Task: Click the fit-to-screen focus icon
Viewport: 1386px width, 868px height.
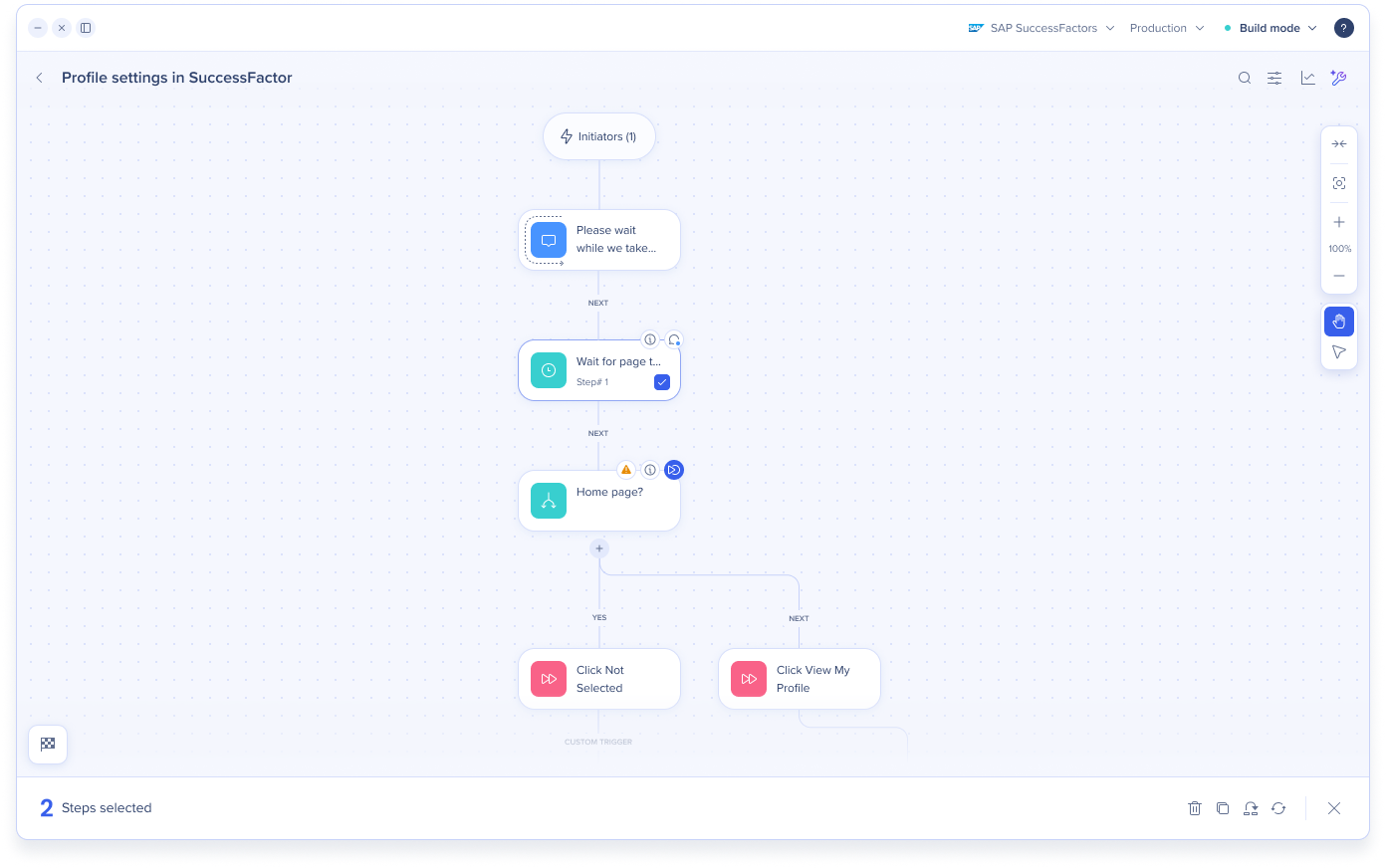Action: tap(1339, 183)
